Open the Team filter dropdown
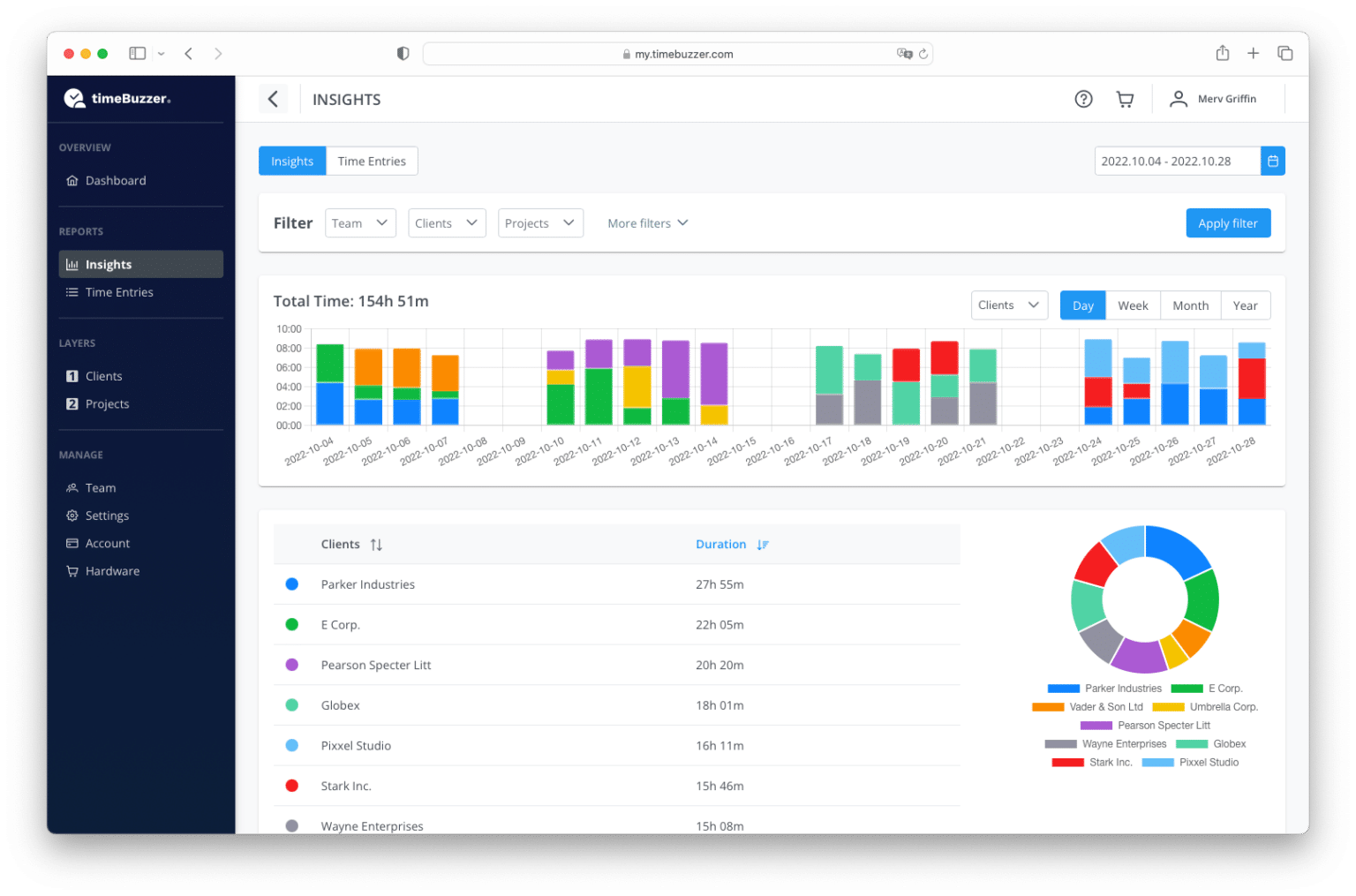 click(359, 222)
